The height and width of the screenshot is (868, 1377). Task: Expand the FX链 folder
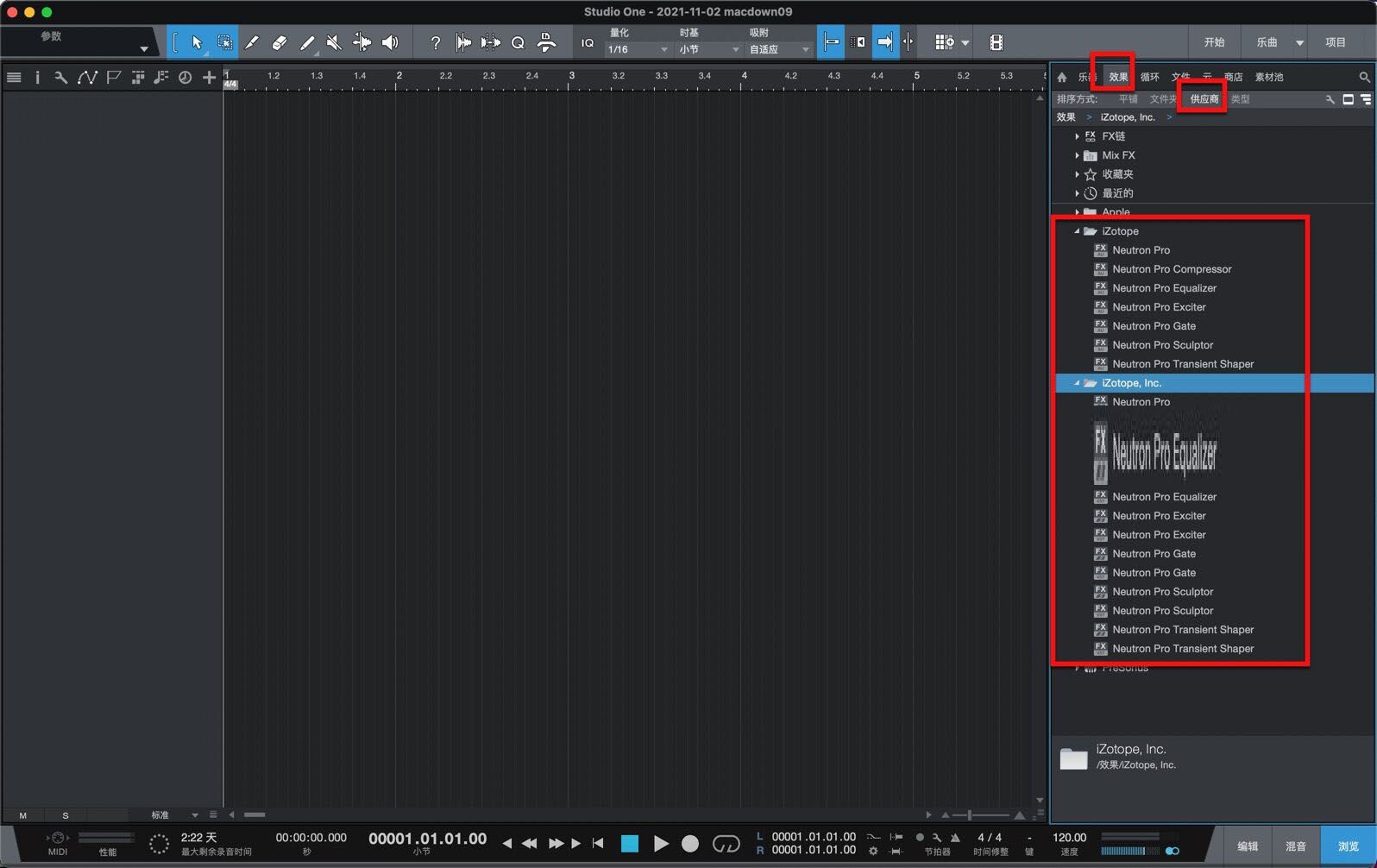tap(1077, 136)
